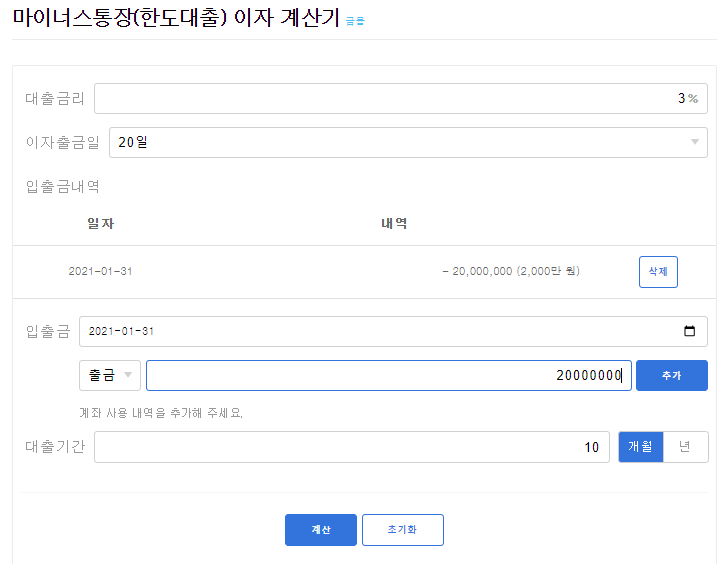This screenshot has width=720, height=564.
Task: Open the calendar picker in the date field
Action: pyautogui.click(x=689, y=331)
